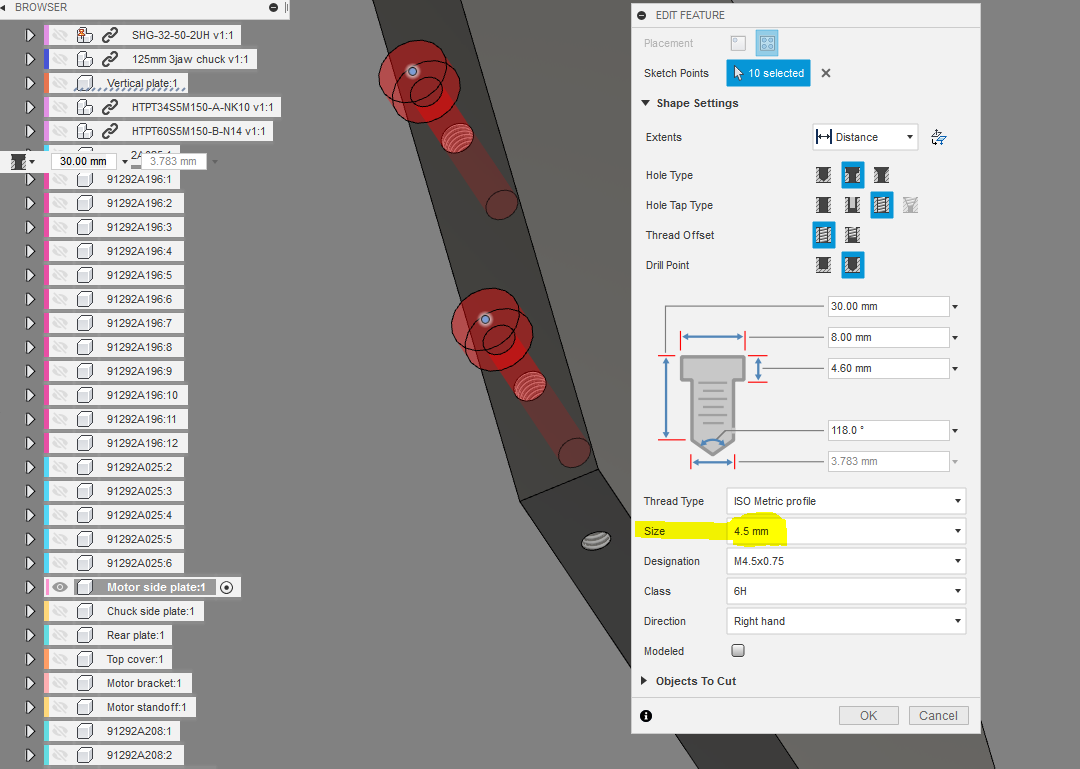Activate the Motor side plate:1 component radio

pos(226,587)
